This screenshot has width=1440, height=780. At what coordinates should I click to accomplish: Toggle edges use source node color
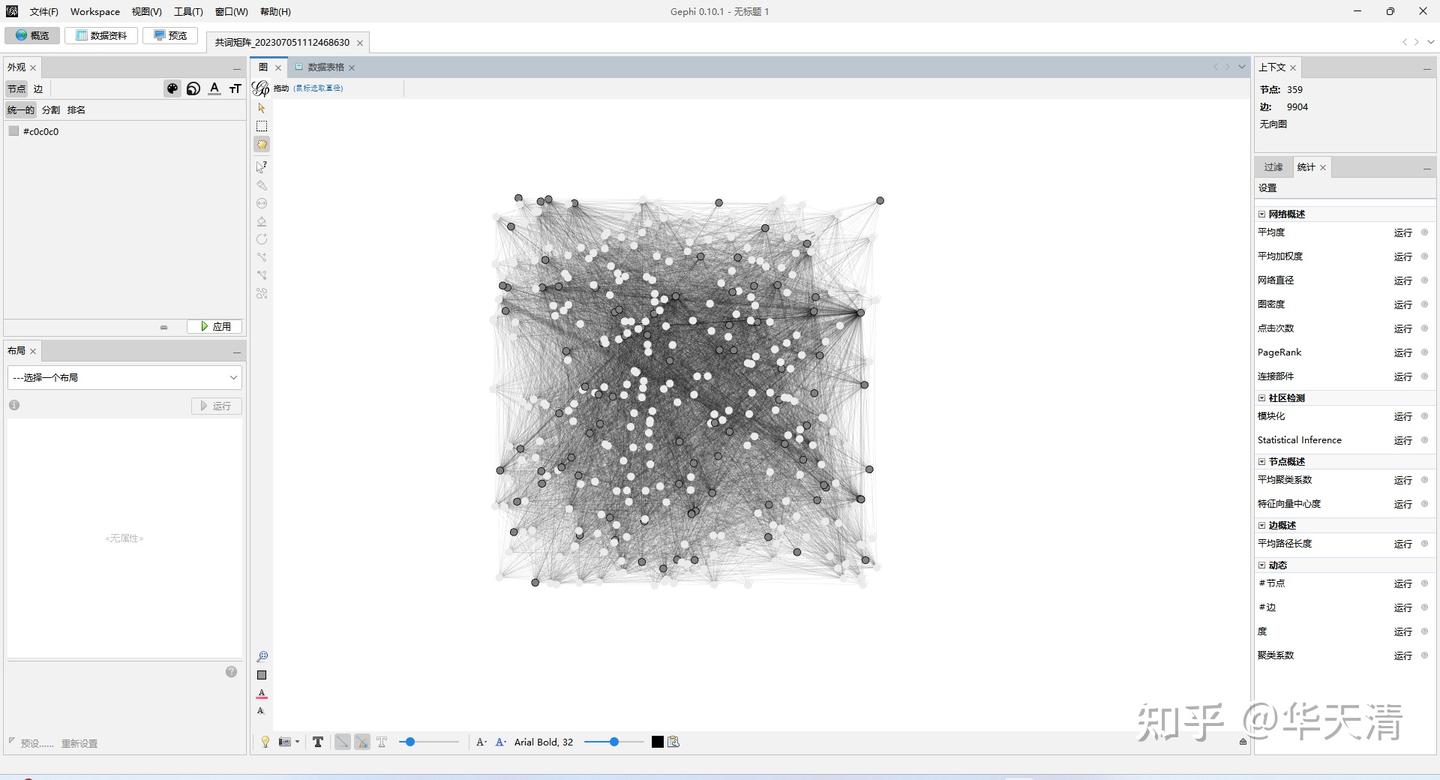[362, 742]
